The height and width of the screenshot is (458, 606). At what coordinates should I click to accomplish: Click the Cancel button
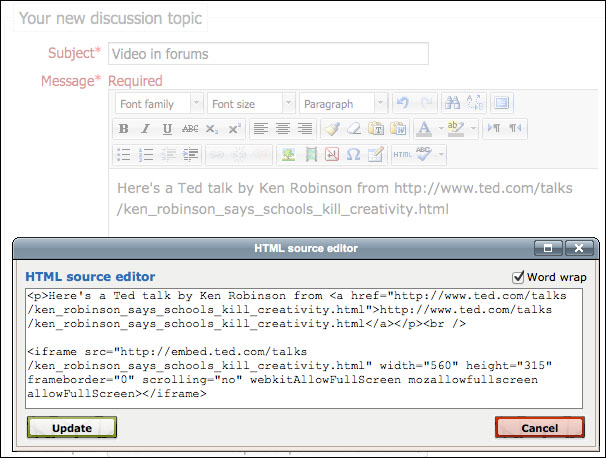tap(540, 427)
